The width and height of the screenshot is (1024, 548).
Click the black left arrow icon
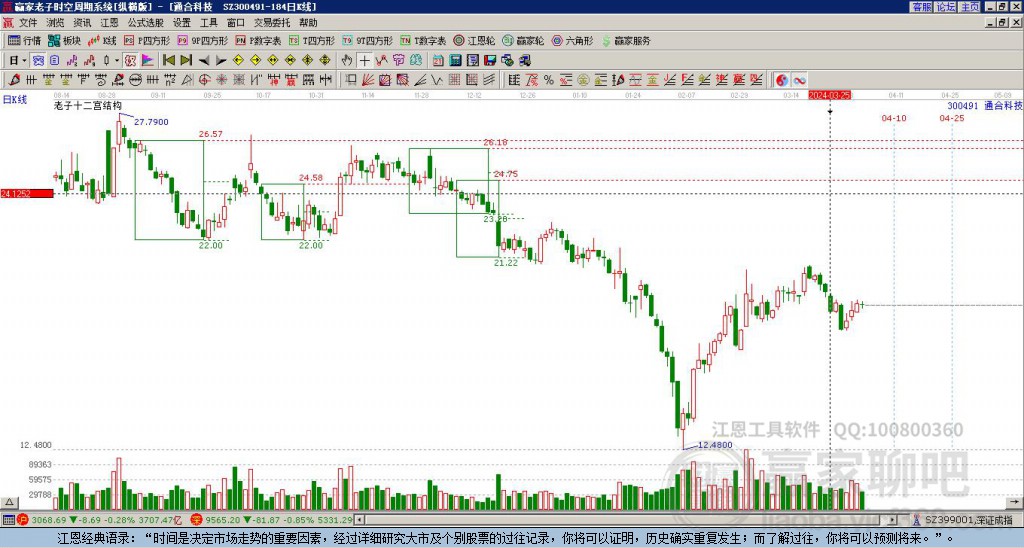pyautogui.click(x=204, y=61)
